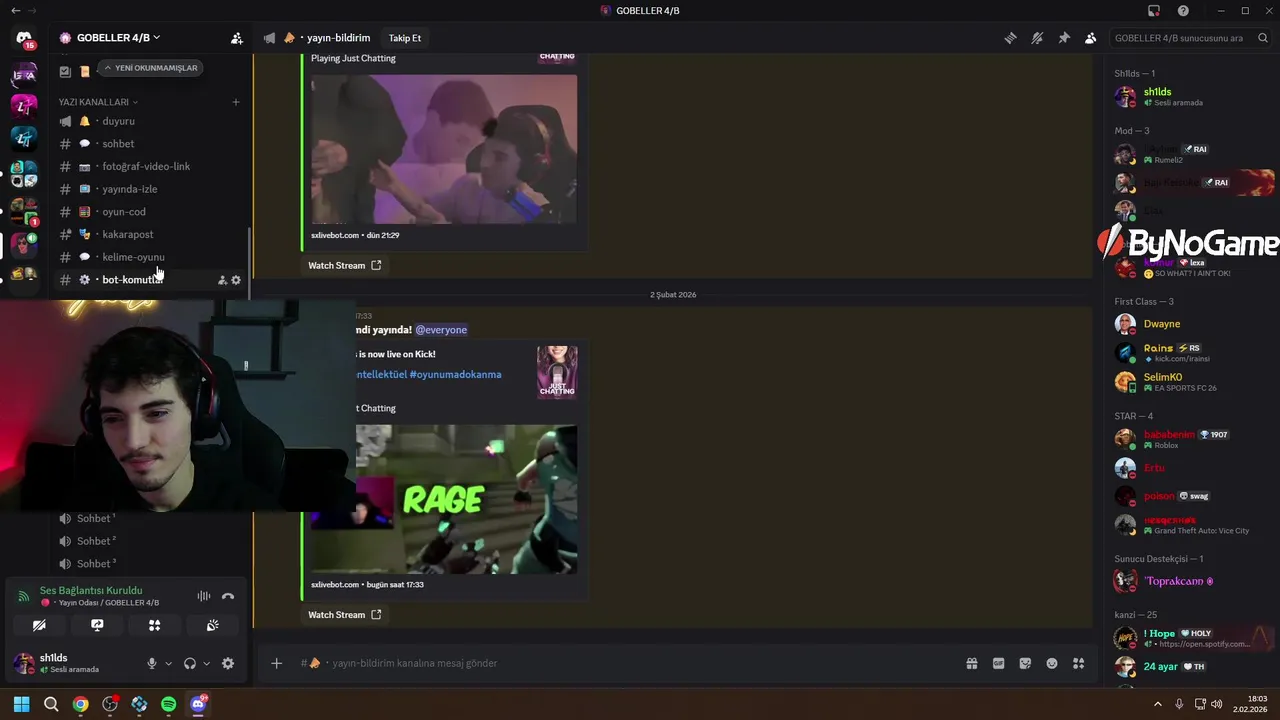Open the Threads icon in channel header
This screenshot has width=1280, height=720.
tap(1010, 38)
